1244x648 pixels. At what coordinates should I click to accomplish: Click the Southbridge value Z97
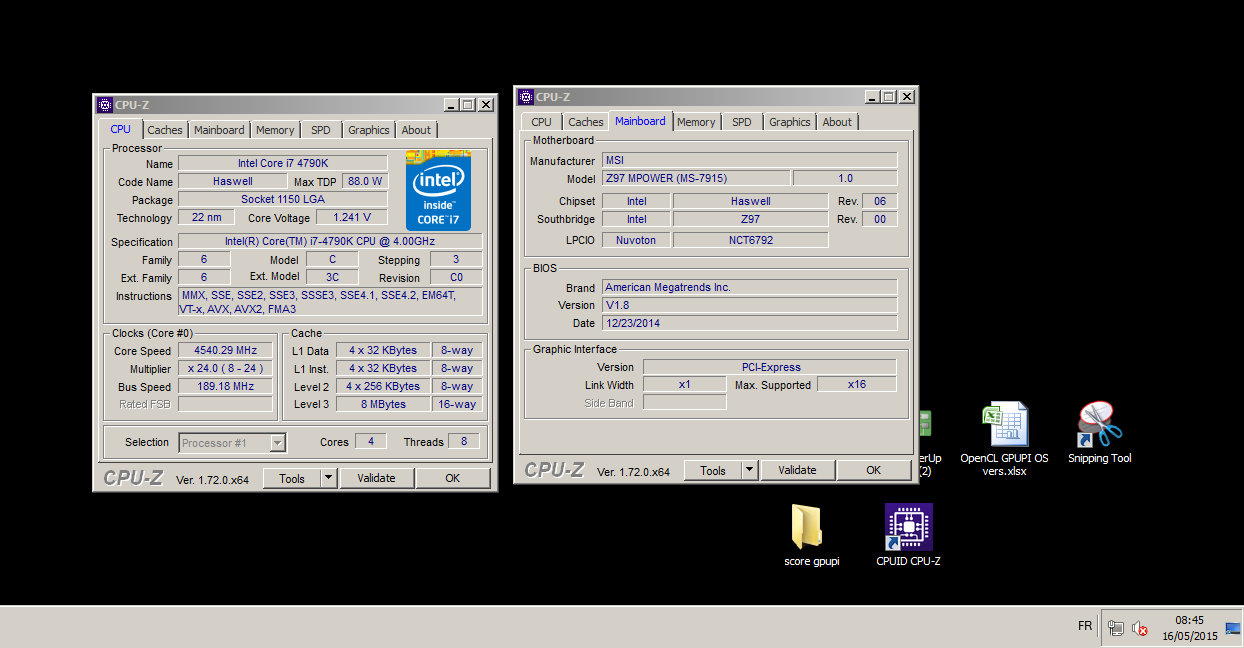click(x=750, y=219)
